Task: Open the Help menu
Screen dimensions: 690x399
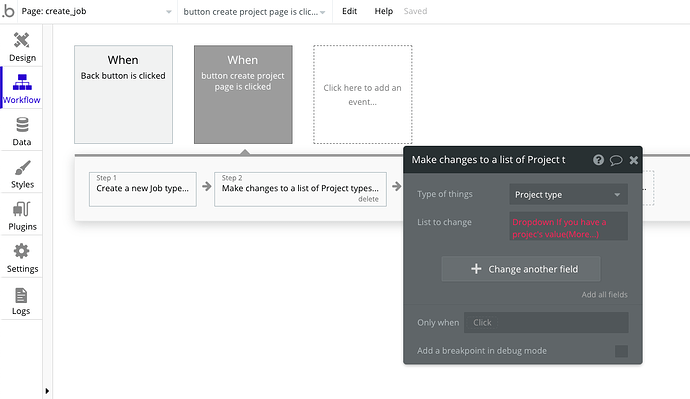Action: [x=383, y=11]
